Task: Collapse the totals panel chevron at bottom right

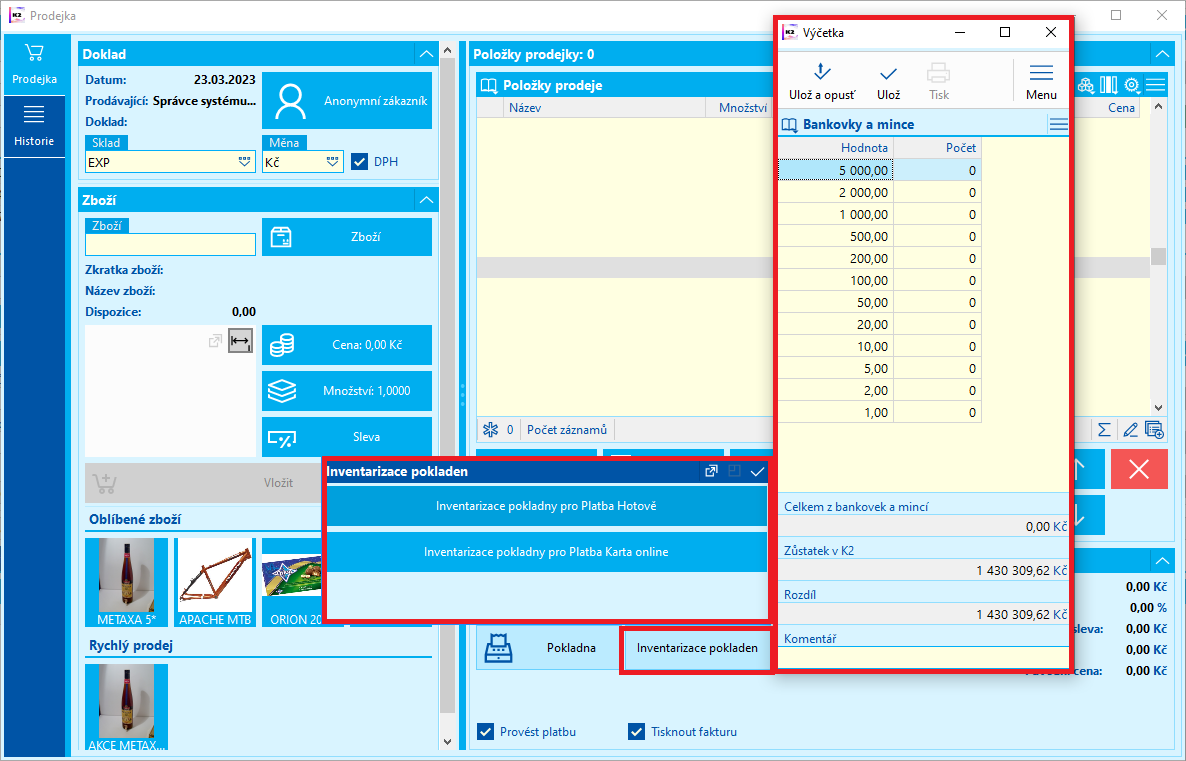Action: click(x=1162, y=561)
